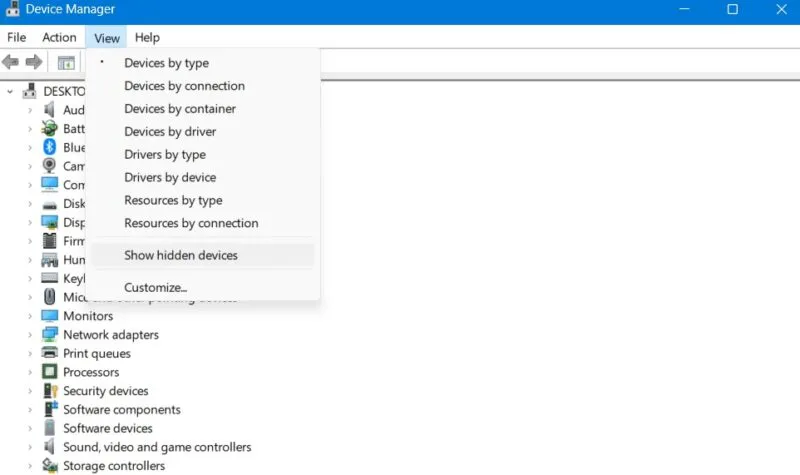The width and height of the screenshot is (800, 475).
Task: Click the Security devices icon
Action: 50,391
